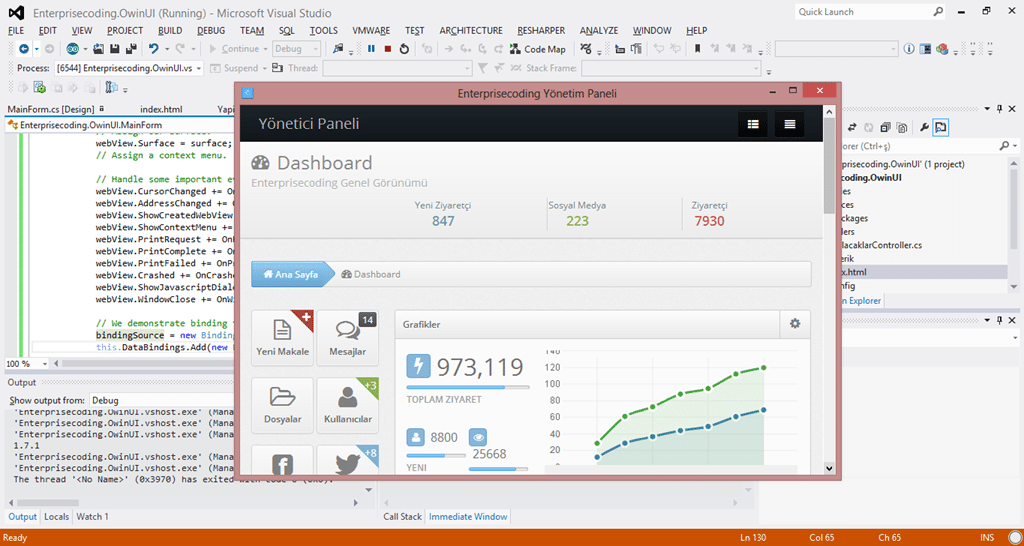Open the Process dropdown showing [6544]

point(129,68)
